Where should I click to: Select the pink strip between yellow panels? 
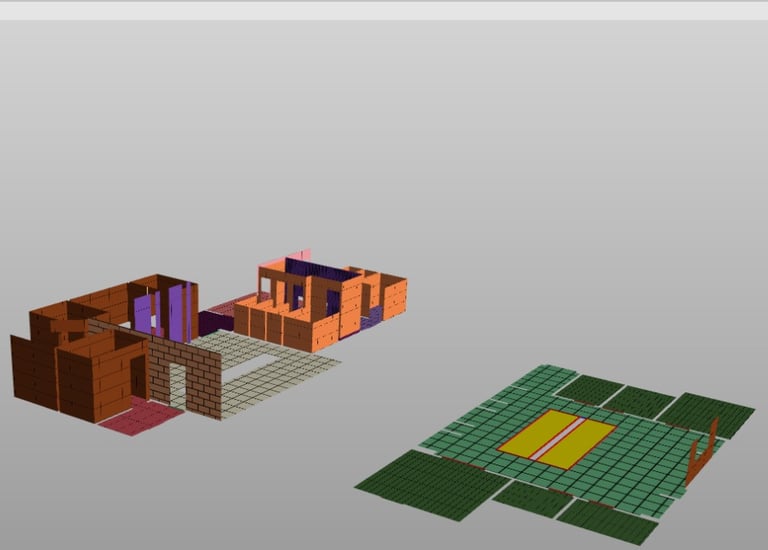[x=557, y=439]
